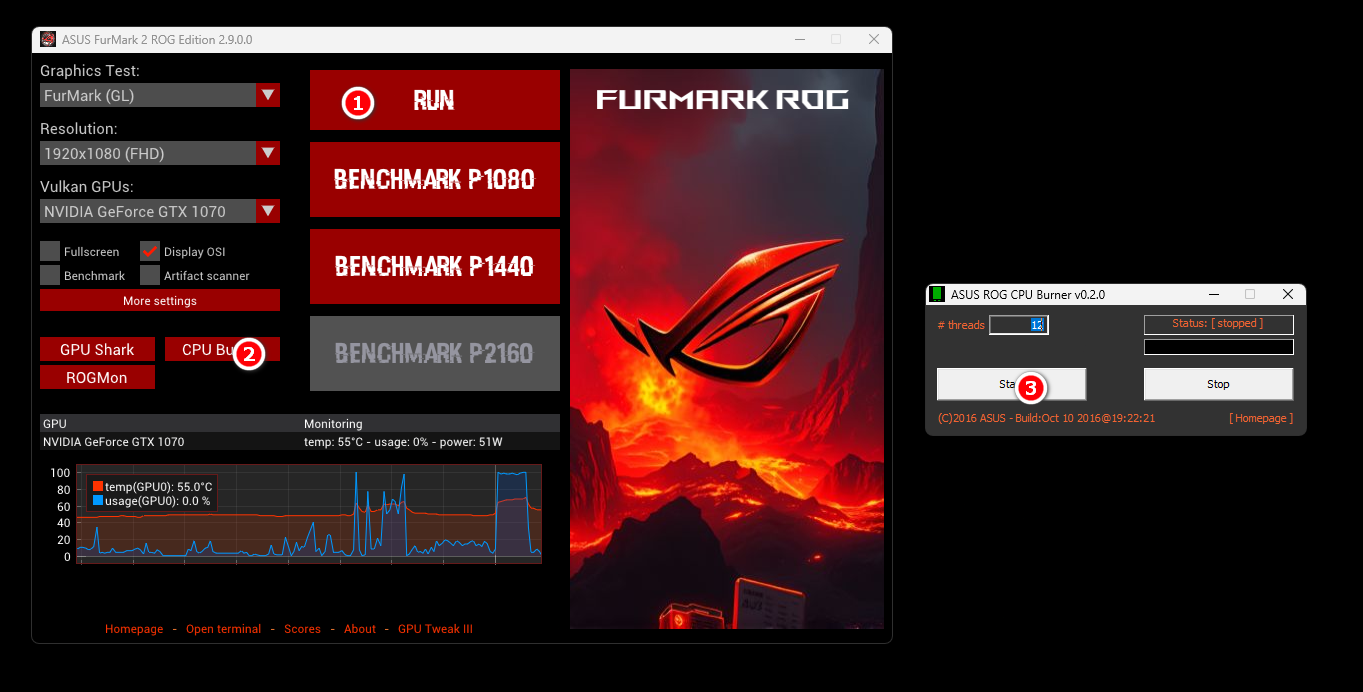Click the "(C)2016 ASUS - Build:Oct 10 2016" text

pyautogui.click(x=1046, y=418)
